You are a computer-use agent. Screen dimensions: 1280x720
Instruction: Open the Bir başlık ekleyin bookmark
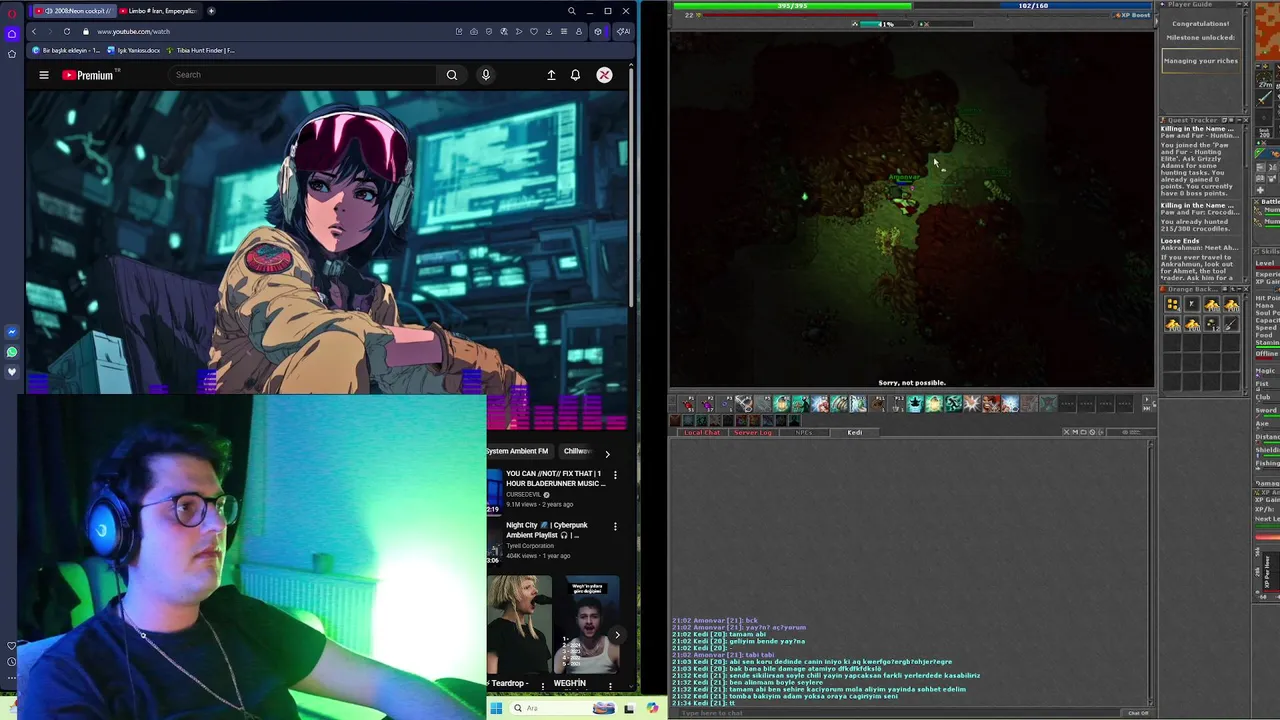(66, 50)
